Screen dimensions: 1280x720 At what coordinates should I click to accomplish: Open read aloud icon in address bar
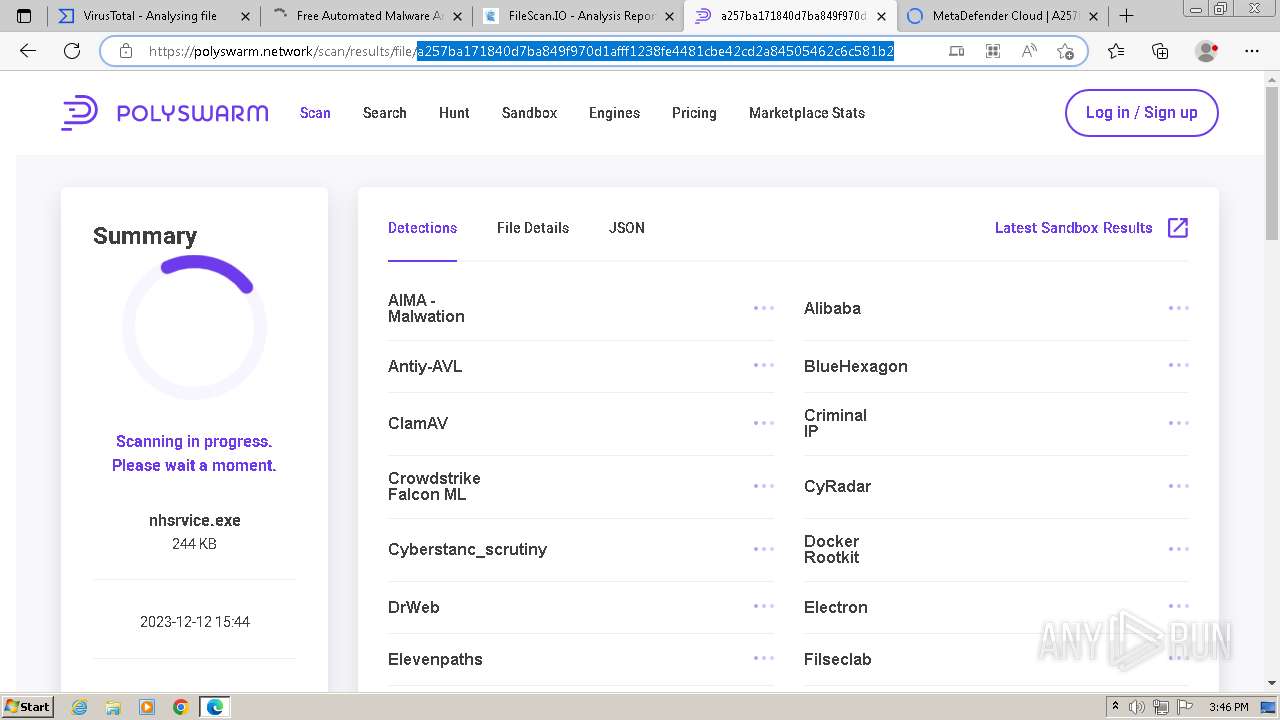(x=1029, y=52)
